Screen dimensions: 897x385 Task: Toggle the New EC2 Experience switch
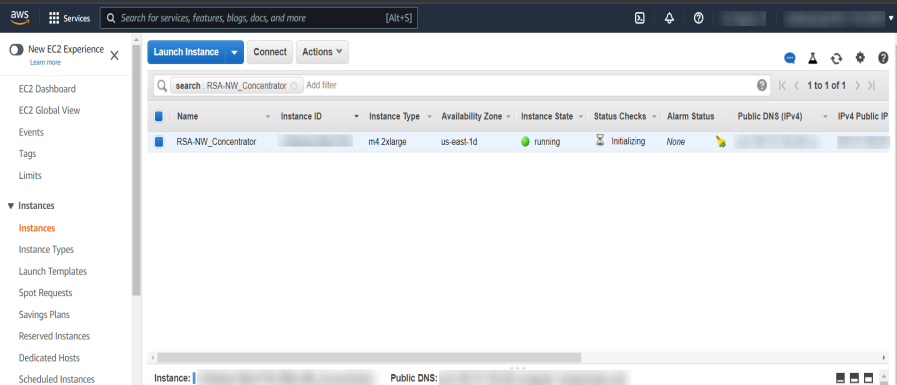coord(17,50)
